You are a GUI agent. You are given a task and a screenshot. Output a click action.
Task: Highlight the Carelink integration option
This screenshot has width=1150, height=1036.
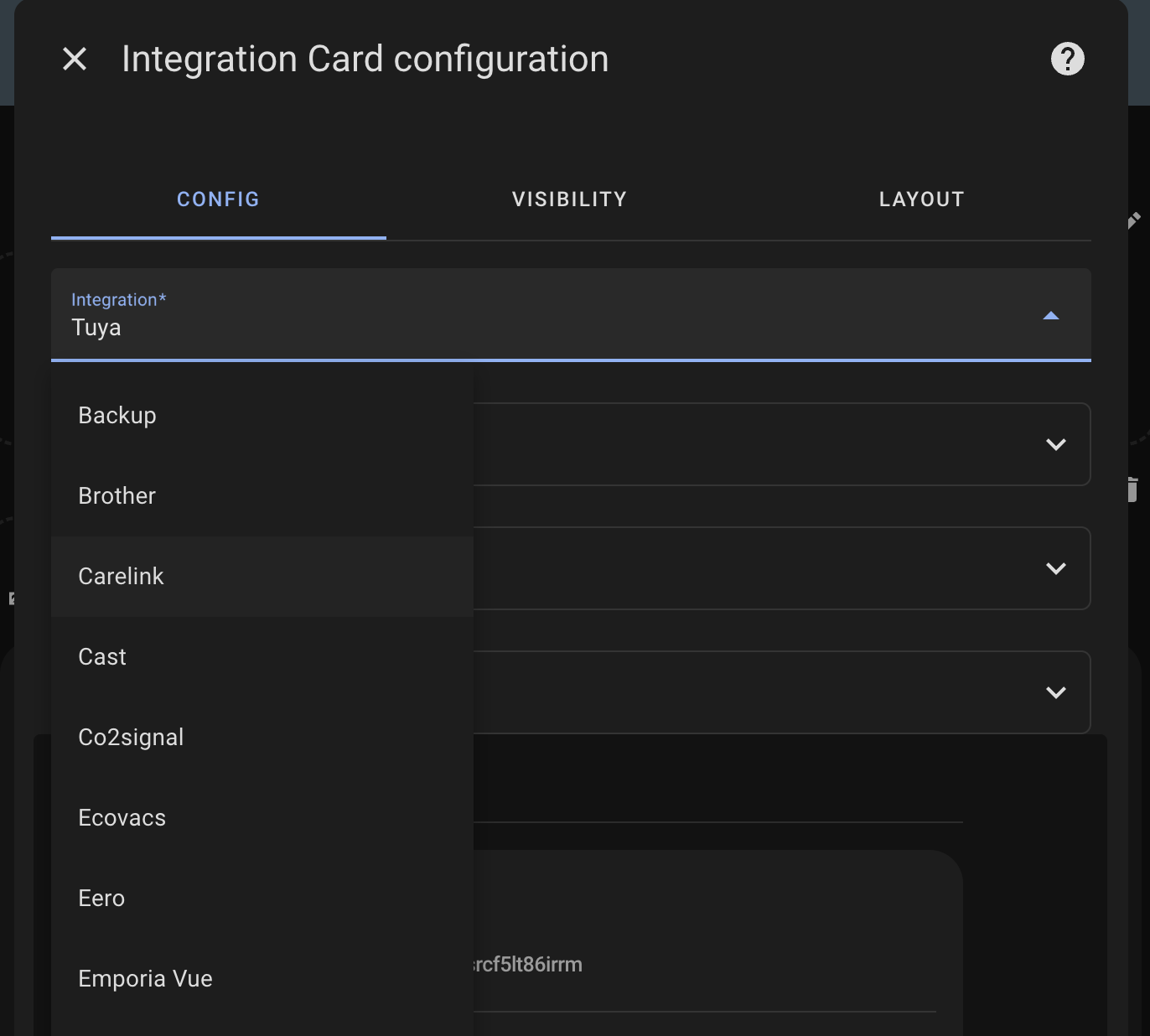coord(121,576)
